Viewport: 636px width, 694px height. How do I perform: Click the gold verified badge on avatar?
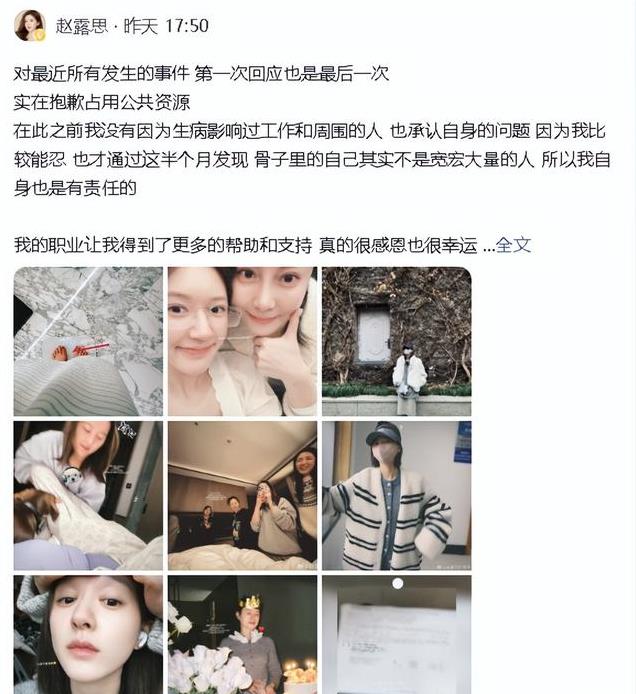[40, 35]
